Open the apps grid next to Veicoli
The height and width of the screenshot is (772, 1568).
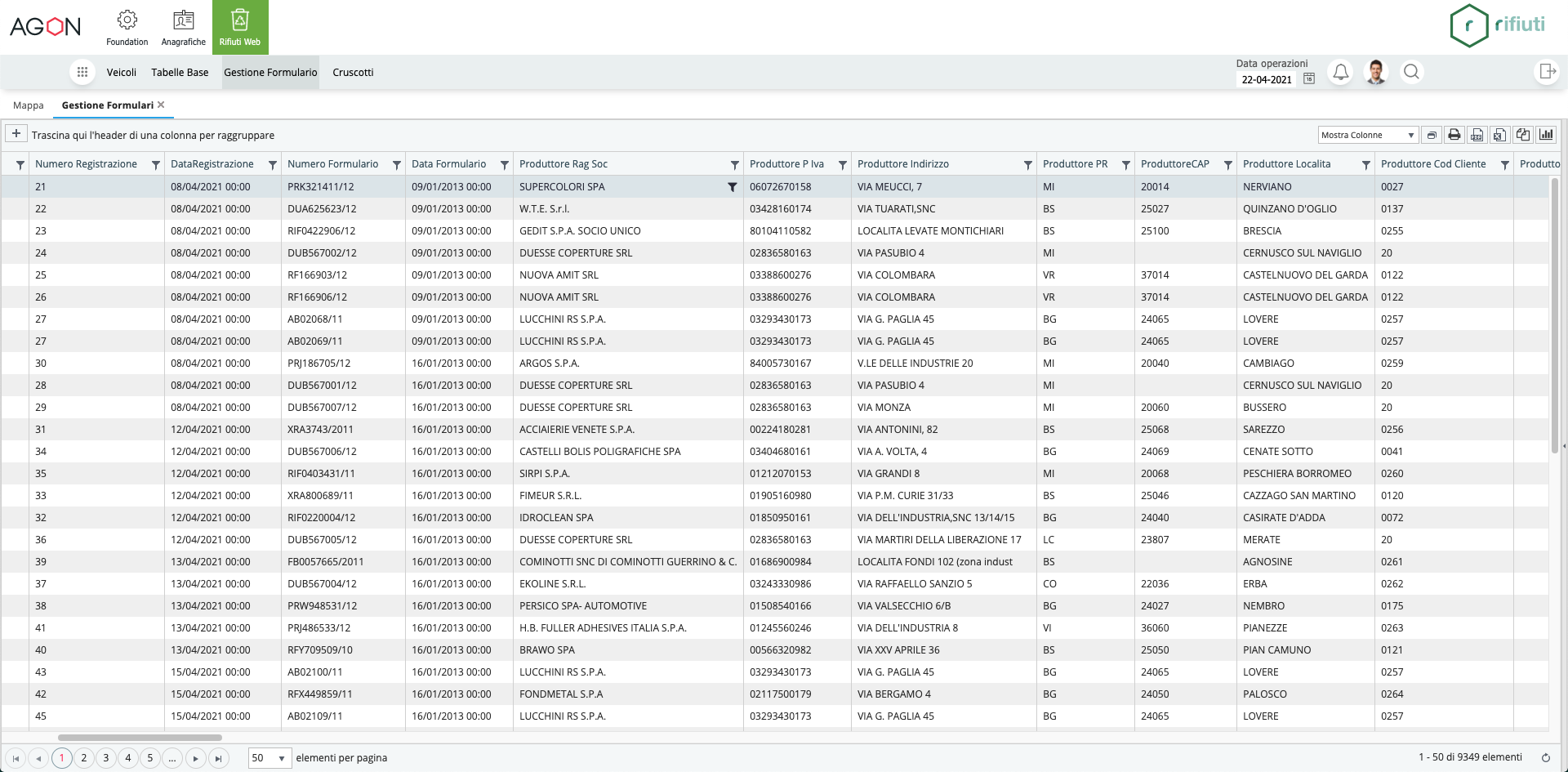82,72
